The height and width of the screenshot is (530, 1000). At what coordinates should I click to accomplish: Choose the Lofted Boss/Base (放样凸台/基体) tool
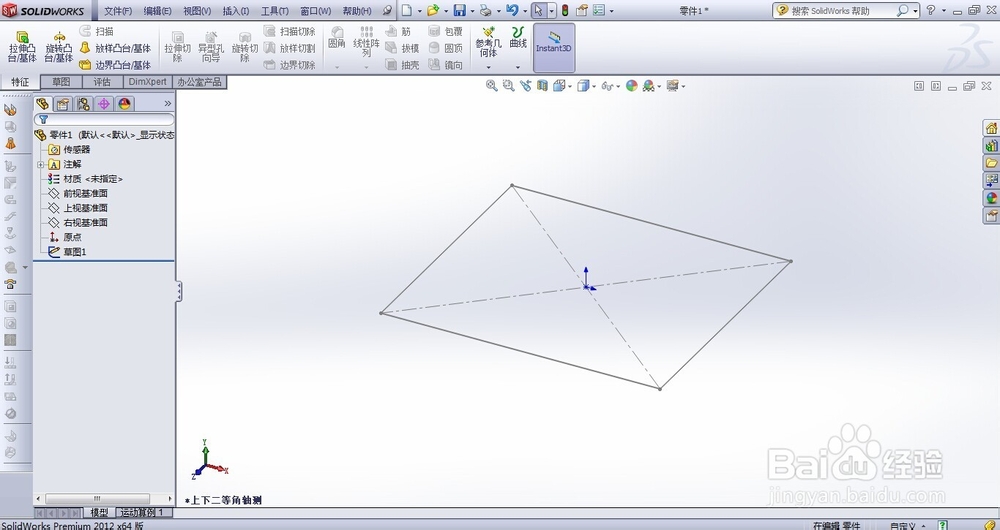coord(115,48)
